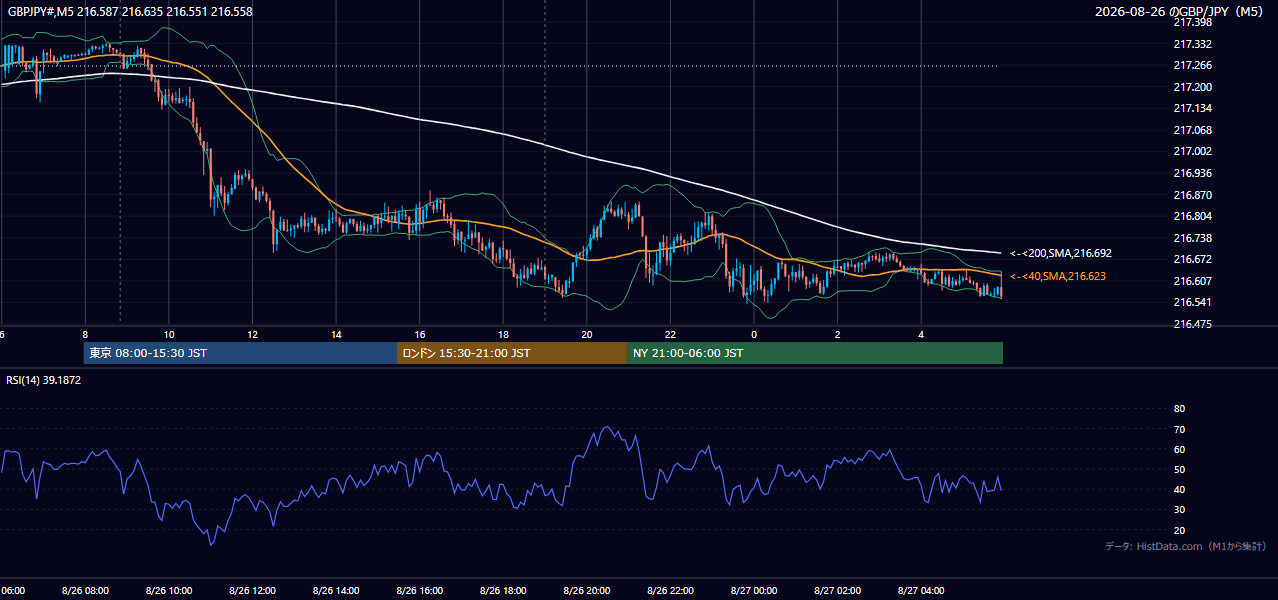Click hour tick 20 on price chart axis

(587, 334)
